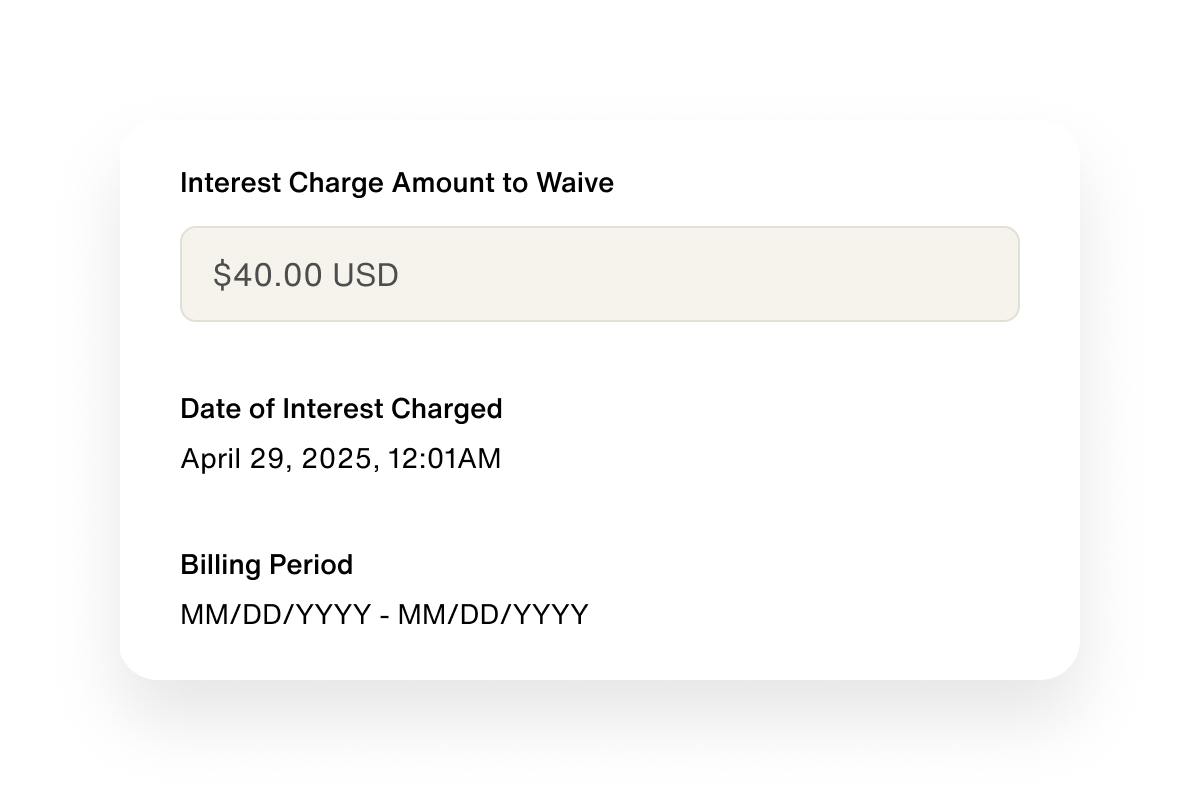Click on the $40.00 amount text
Screen dimensions: 1200x800
(x=267, y=275)
